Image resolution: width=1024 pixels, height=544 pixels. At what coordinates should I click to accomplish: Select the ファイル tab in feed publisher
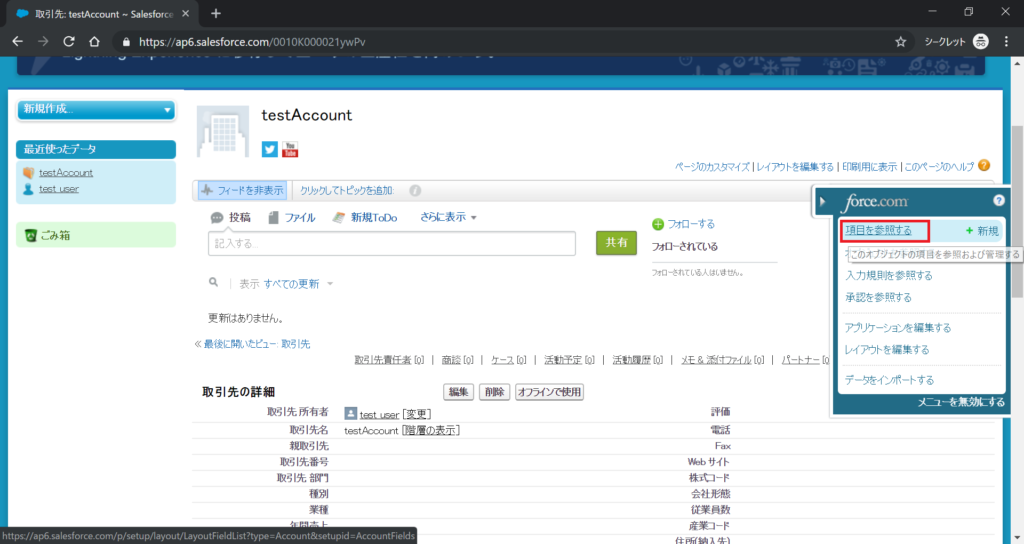click(292, 217)
